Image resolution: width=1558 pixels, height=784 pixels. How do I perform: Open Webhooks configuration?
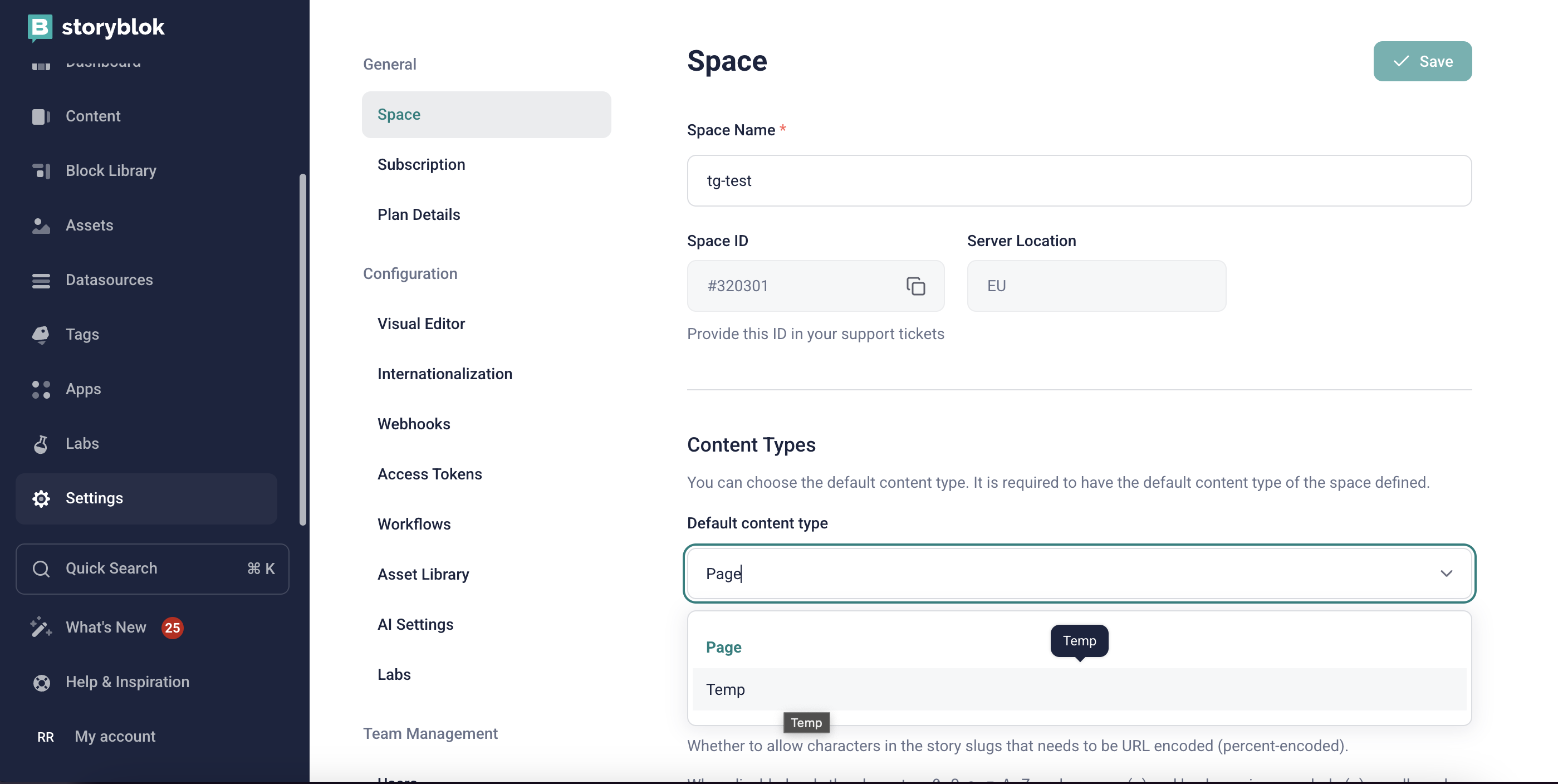point(414,423)
